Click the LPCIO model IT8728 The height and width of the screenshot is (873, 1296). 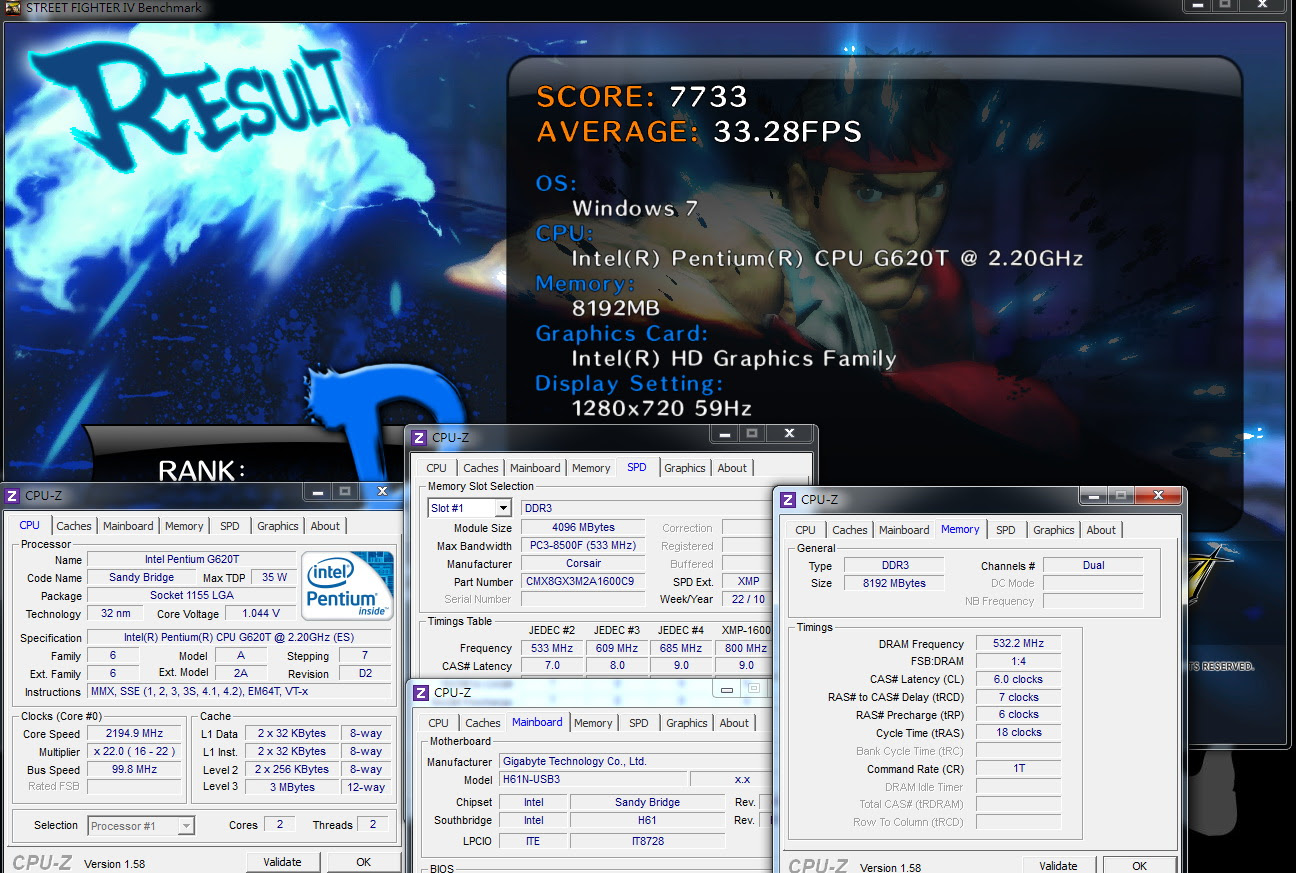(648, 842)
